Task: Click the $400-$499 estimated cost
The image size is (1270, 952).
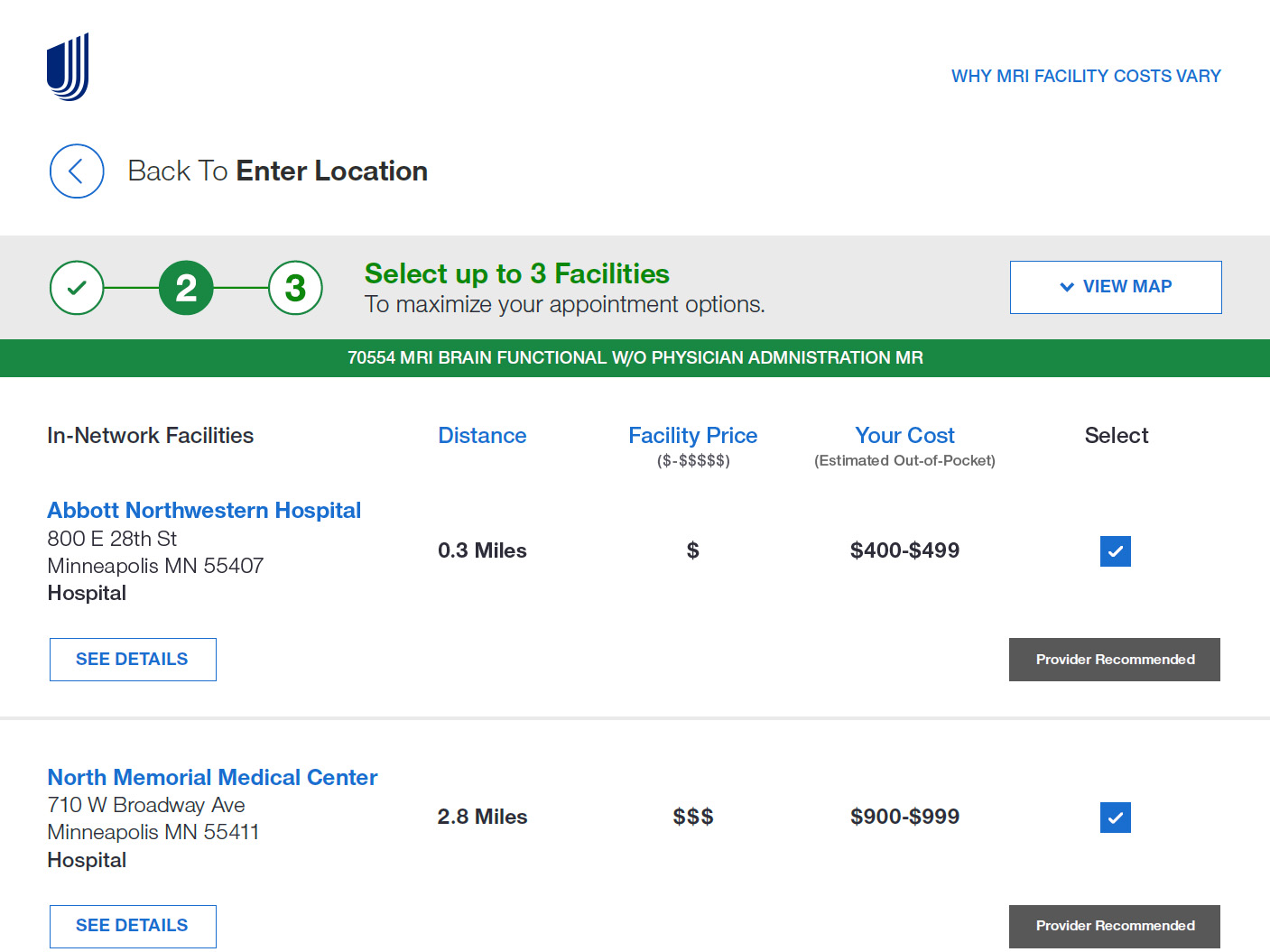Action: (904, 550)
